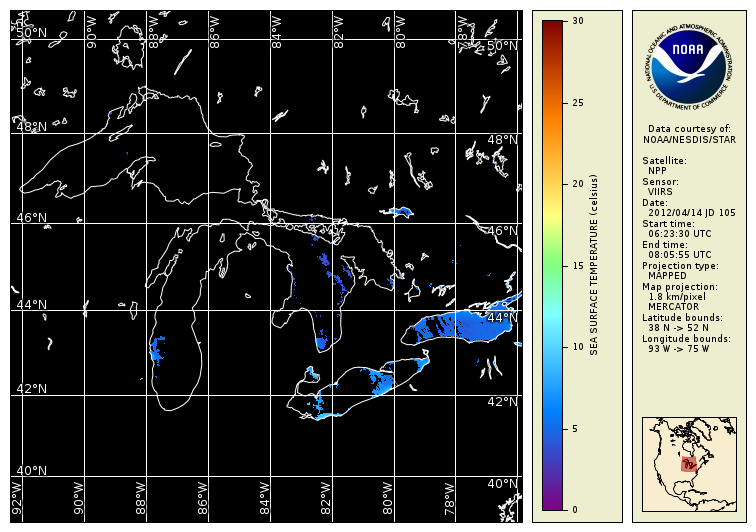Click the purple bottom of temperature color bar
756x532 pixels.
click(552, 502)
